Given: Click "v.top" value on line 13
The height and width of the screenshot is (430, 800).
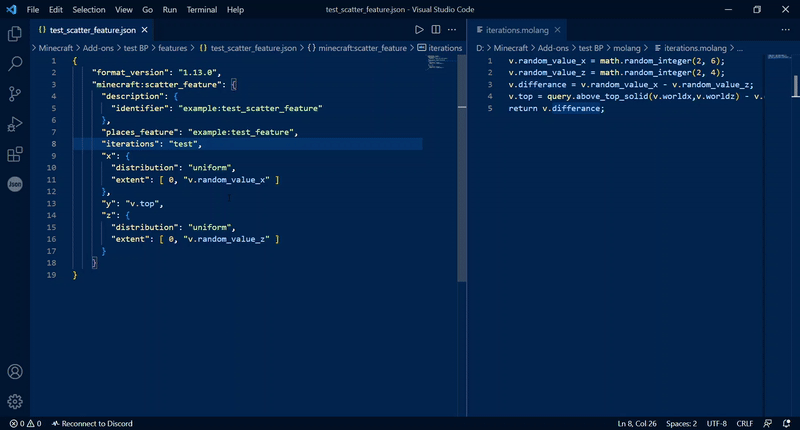Looking at the screenshot, I should pyautogui.click(x=142, y=204).
